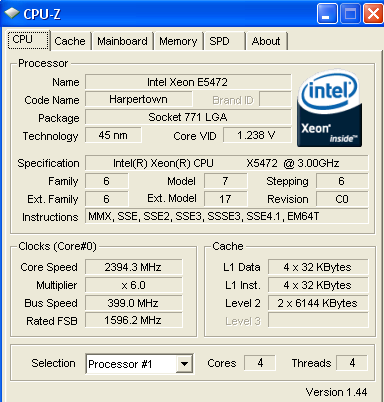Open the Mainboard tab
This screenshot has width=384, height=402.
122,41
